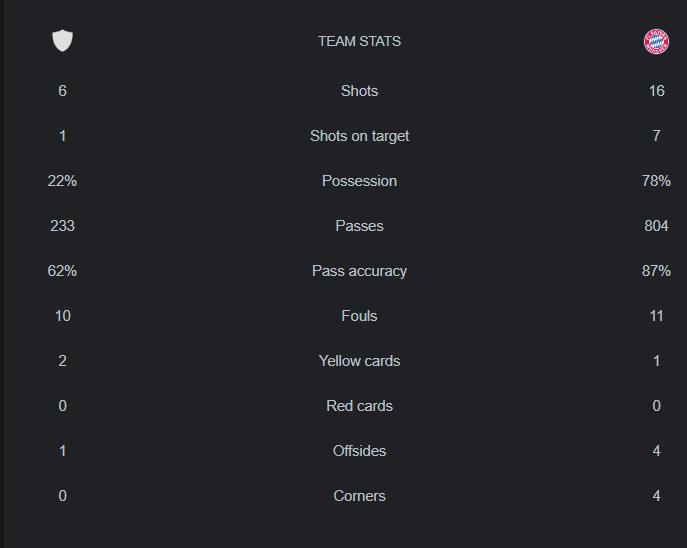Viewport: 687px width, 548px height.
Task: Select the TEAM STATS heading
Action: coord(359,41)
